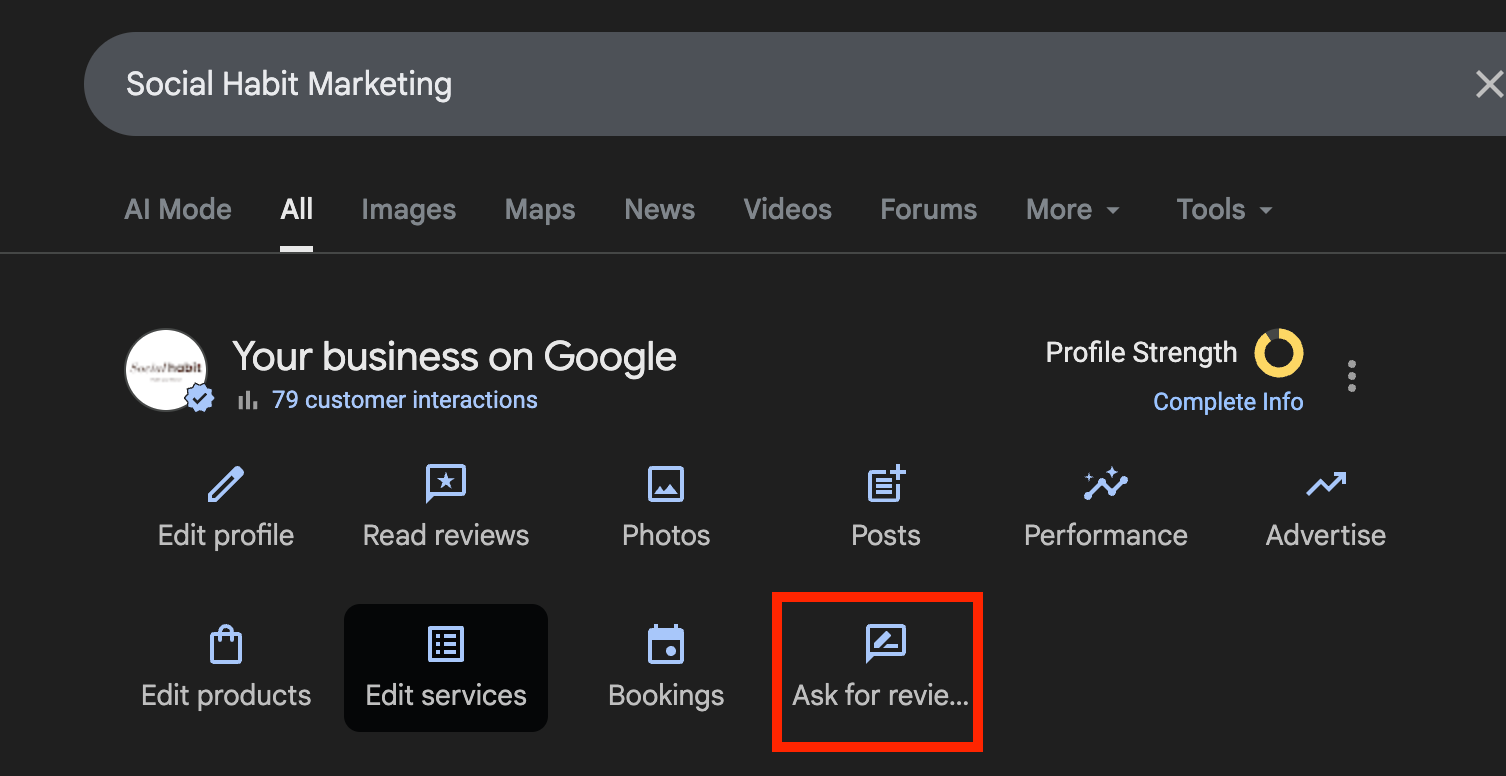Expand the Tools dropdown

pos(1225,209)
